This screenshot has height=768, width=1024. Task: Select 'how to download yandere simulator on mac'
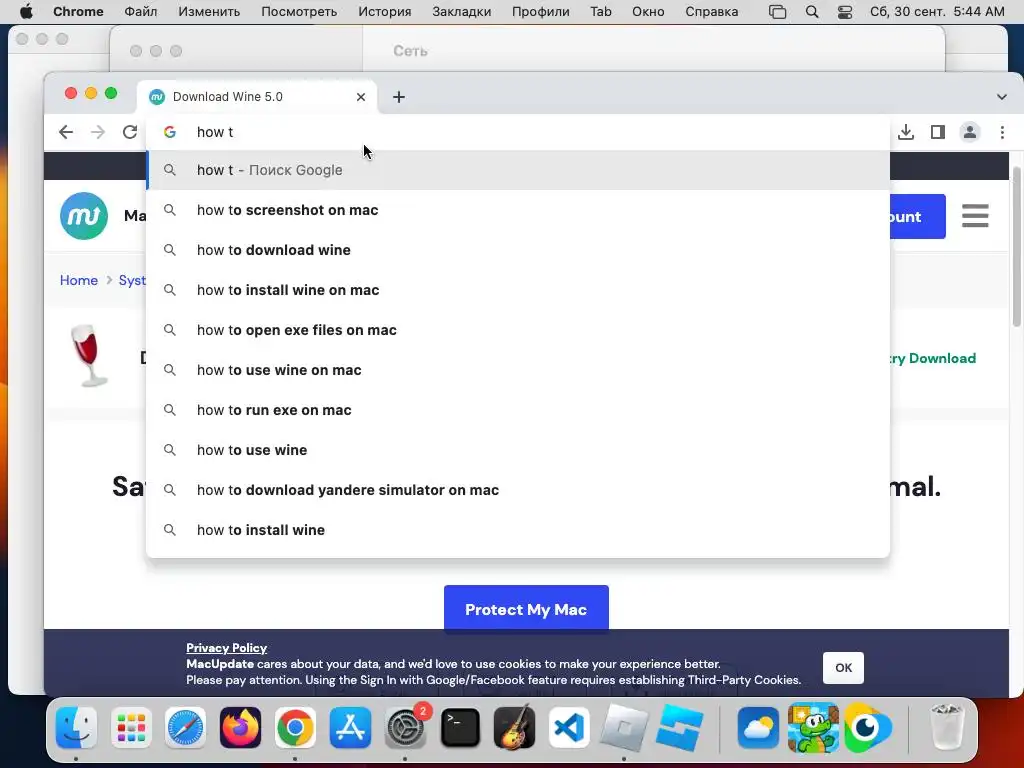coord(518,490)
